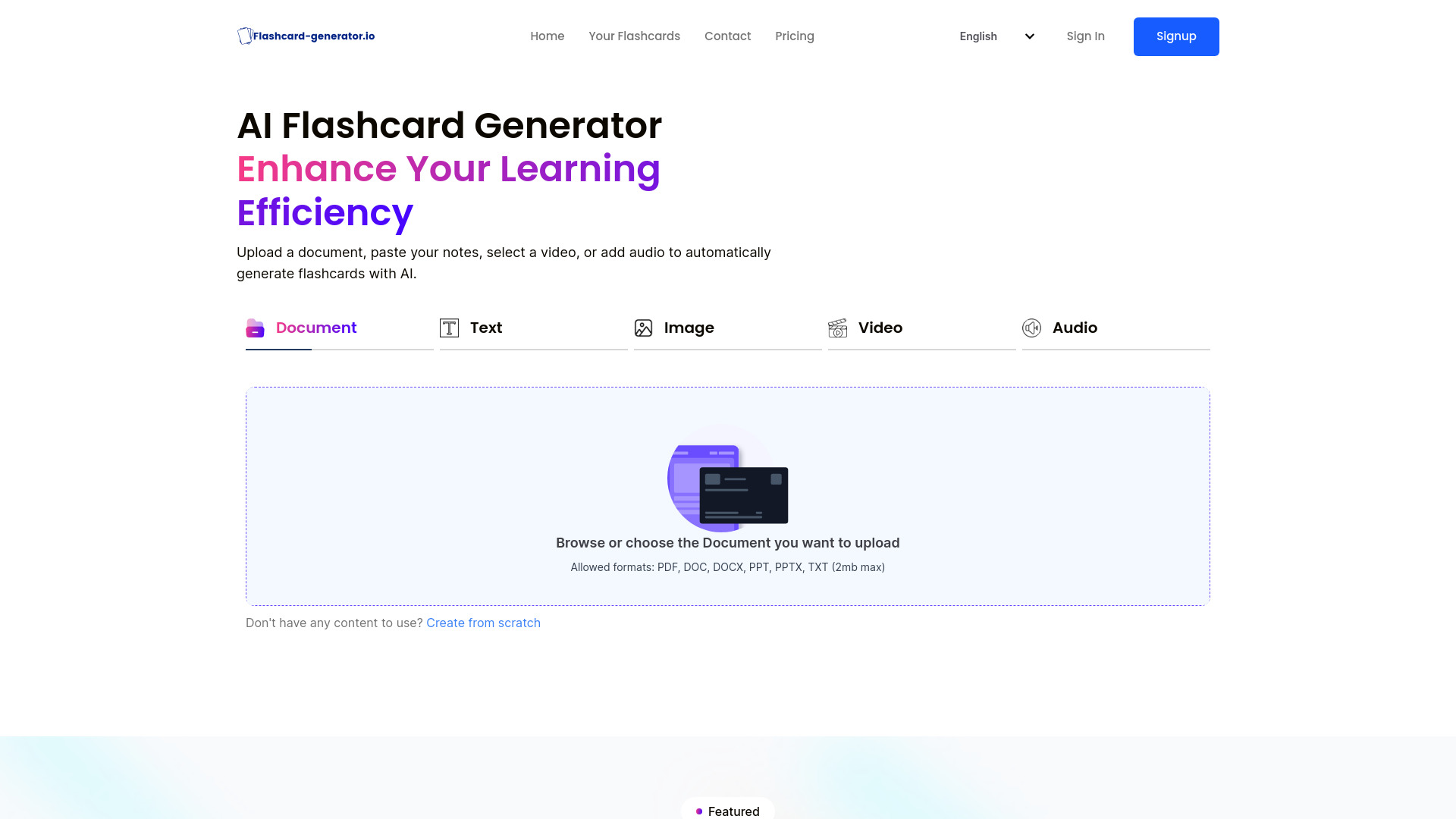Screen dimensions: 1456x819
Task: Click the document illustration upload graphic
Action: tap(727, 488)
